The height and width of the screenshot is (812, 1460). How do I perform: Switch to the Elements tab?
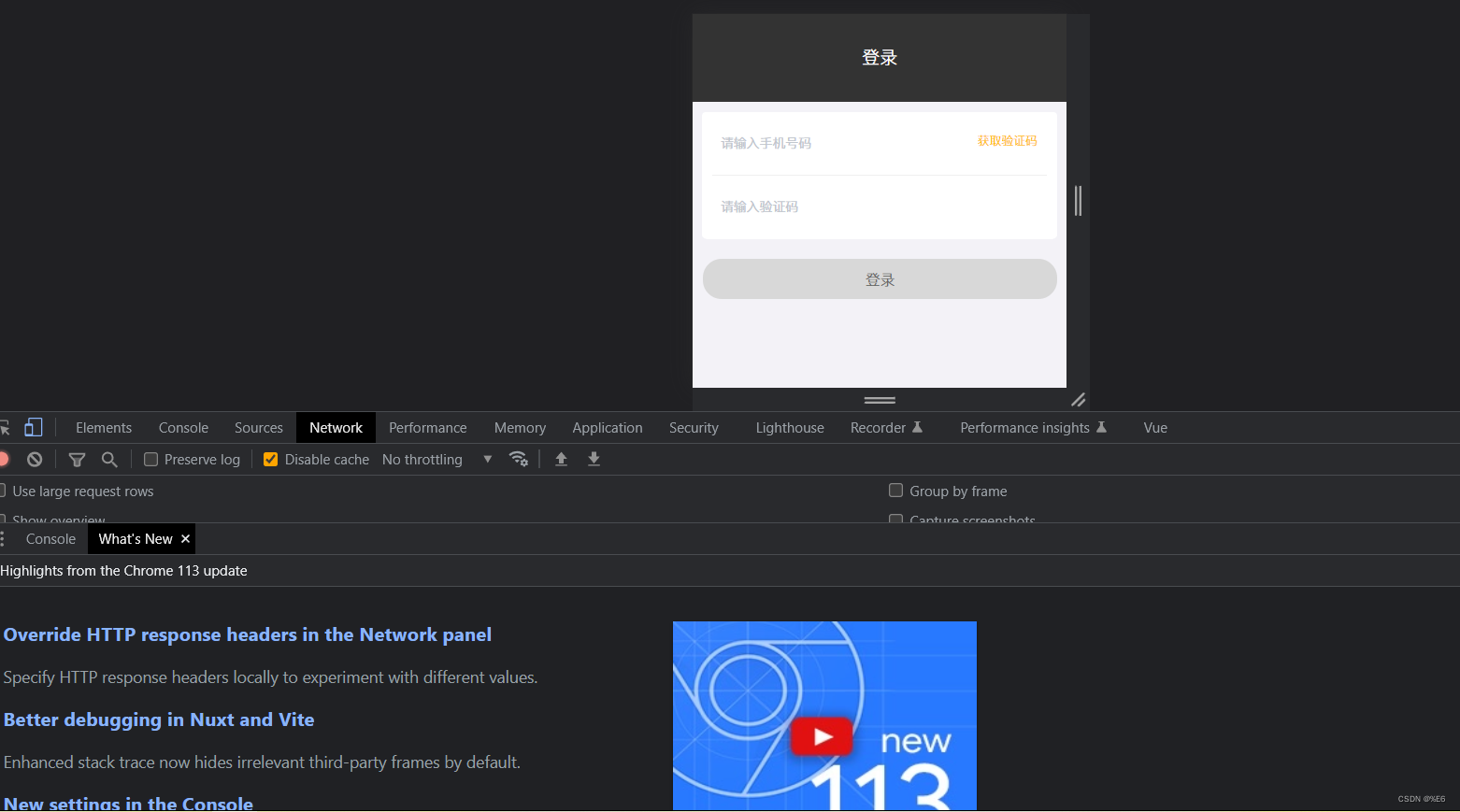coord(104,427)
